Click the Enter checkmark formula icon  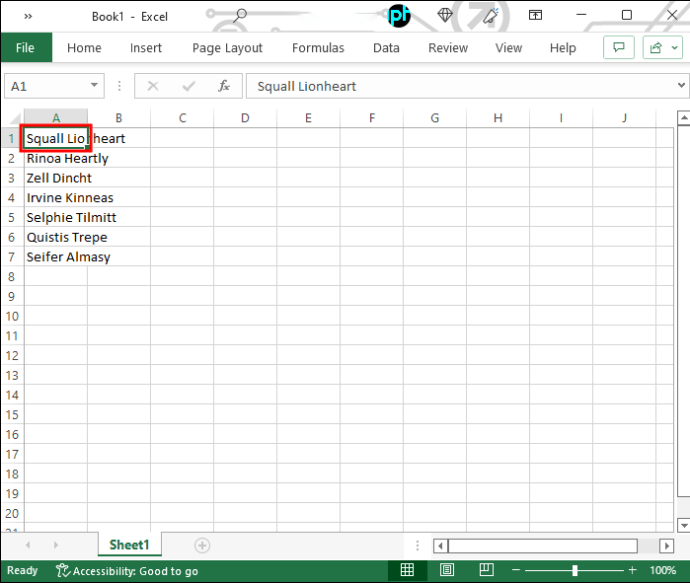[188, 86]
